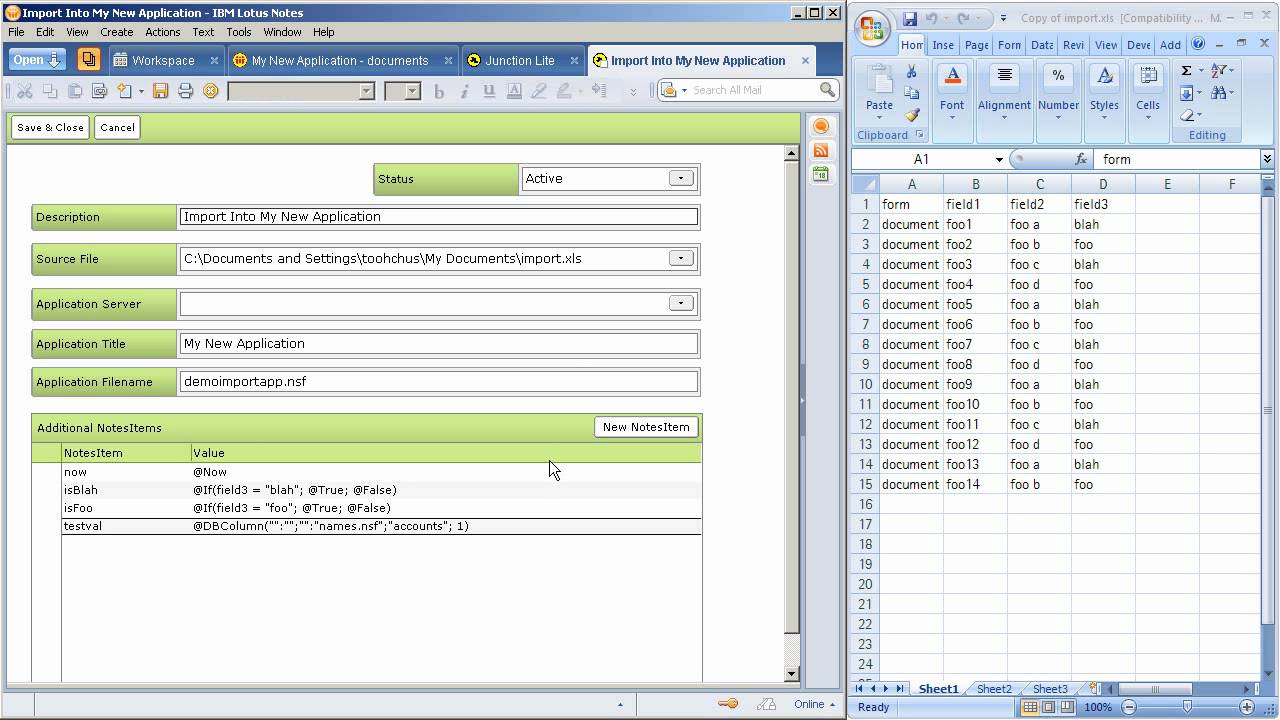This screenshot has height=720, width=1280.
Task: Click the Fill down-arrow icon in Excel Editing
Action: click(1186, 93)
